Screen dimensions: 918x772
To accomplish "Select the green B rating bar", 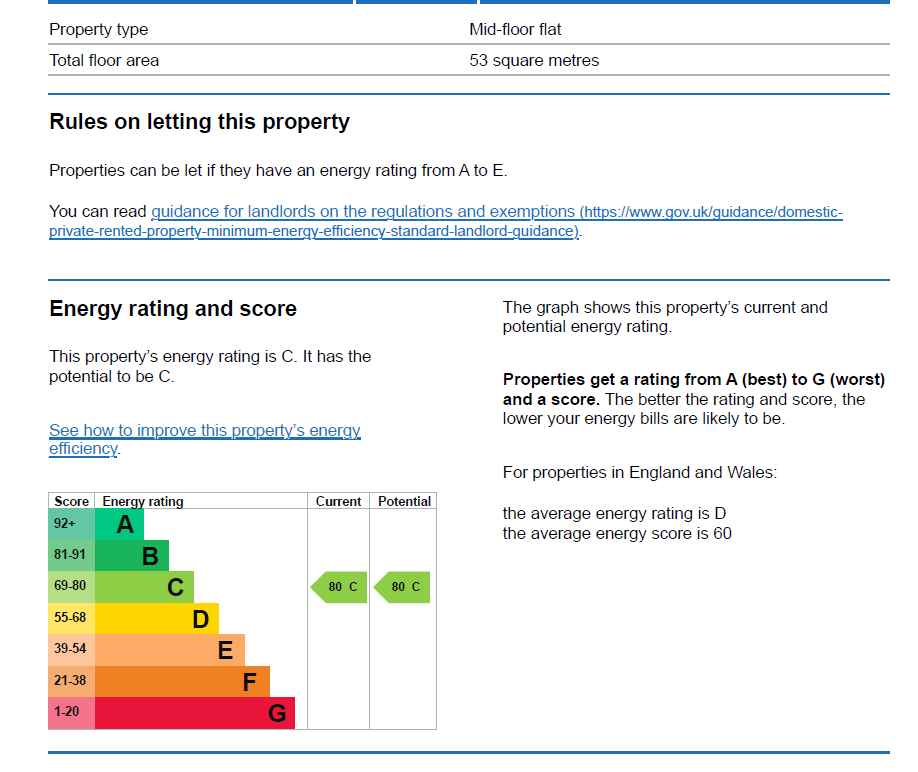I will (x=132, y=555).
